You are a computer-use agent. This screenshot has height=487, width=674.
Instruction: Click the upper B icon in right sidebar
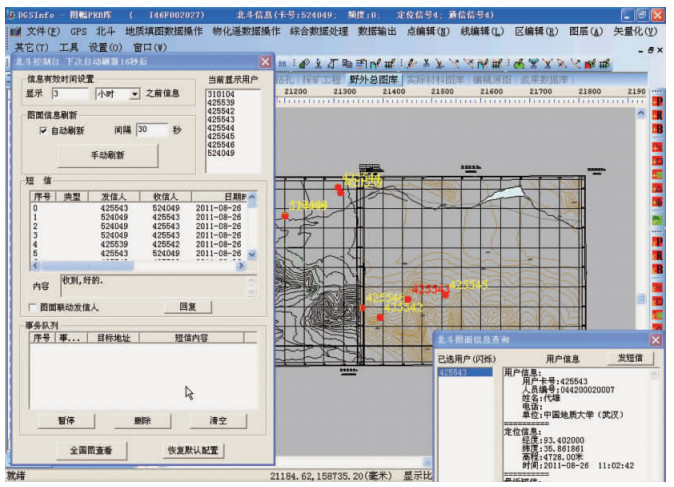point(658,129)
